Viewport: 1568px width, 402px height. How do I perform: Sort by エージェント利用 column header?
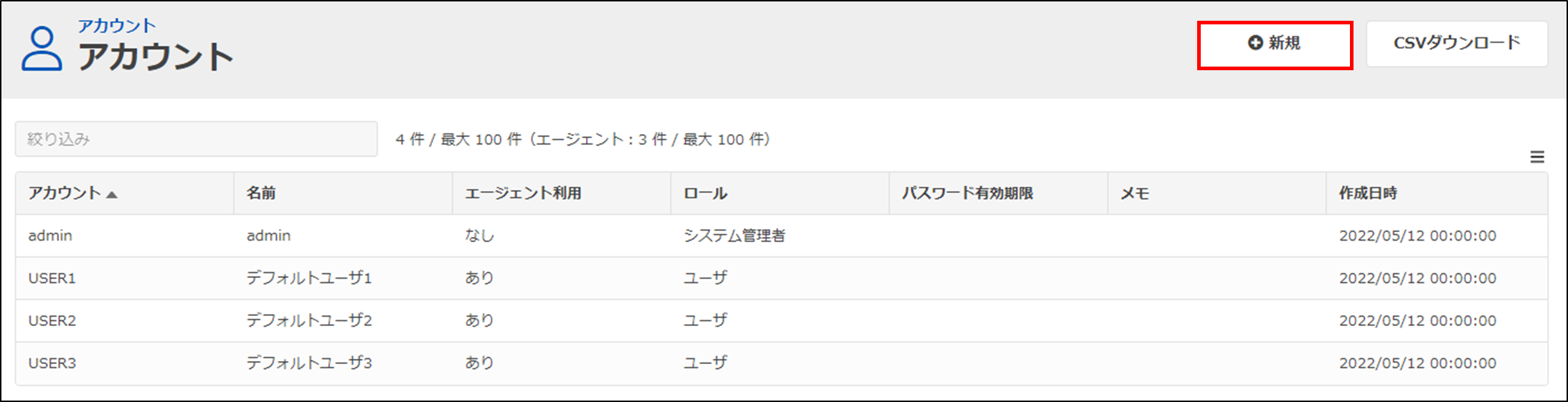[523, 193]
